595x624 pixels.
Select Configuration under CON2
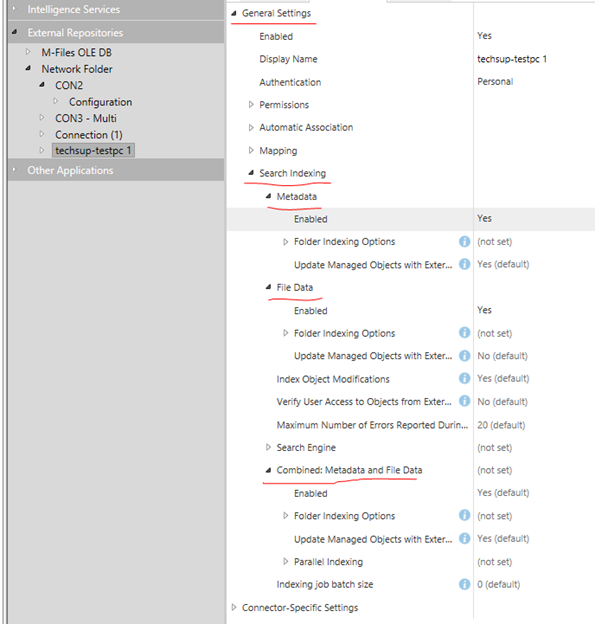100,102
